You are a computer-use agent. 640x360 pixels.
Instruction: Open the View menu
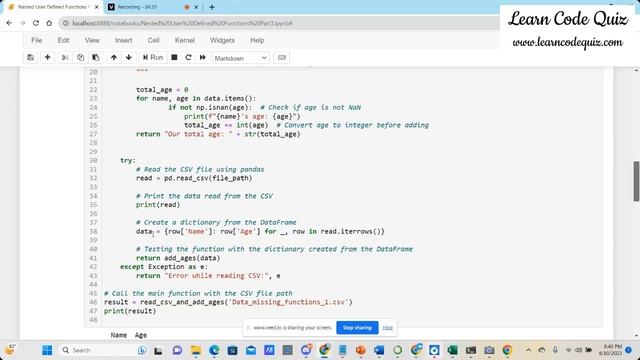(x=92, y=40)
